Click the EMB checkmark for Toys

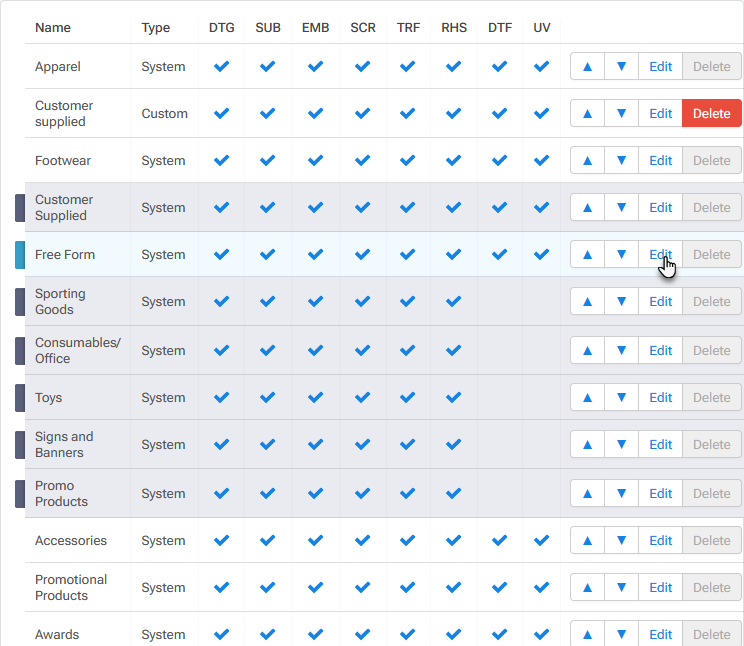[x=316, y=397]
